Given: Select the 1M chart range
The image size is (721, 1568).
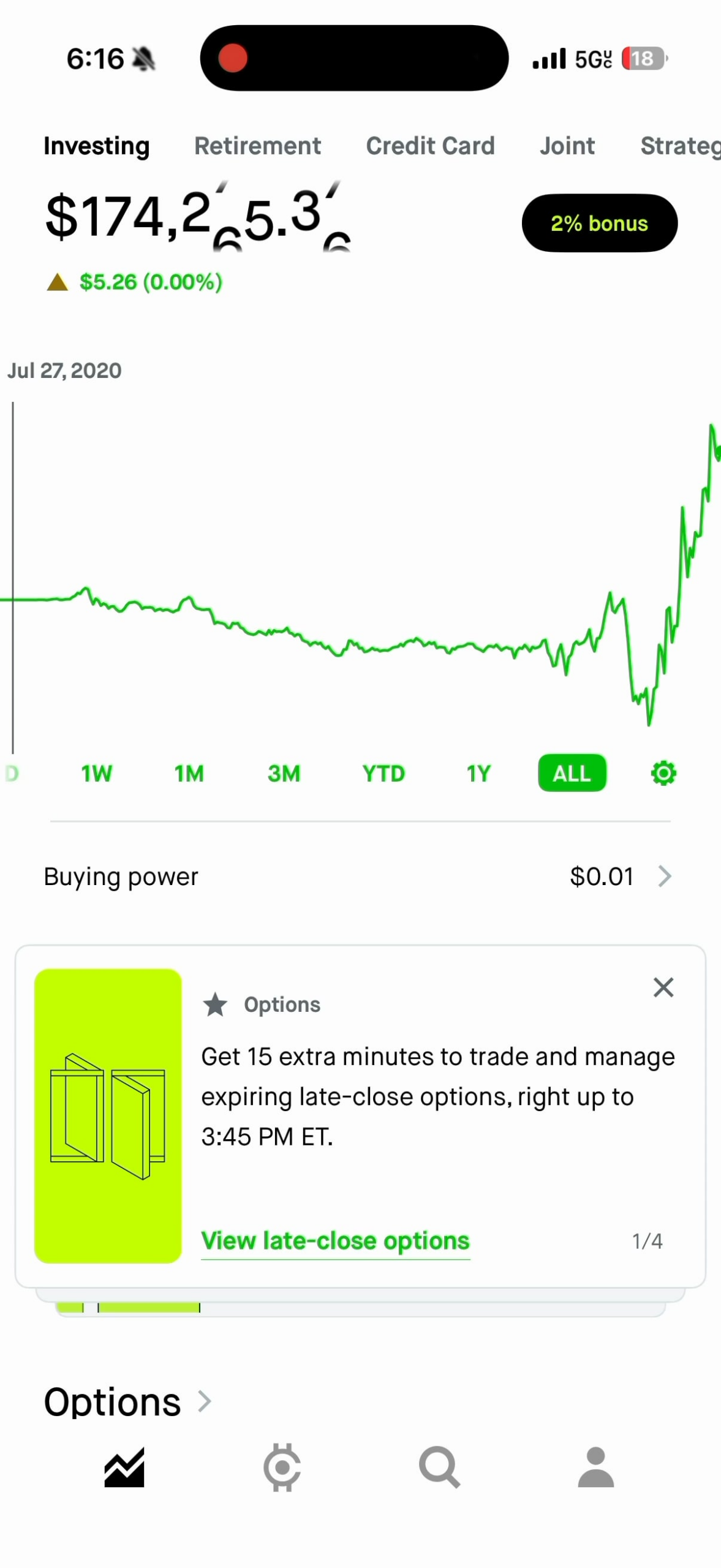Looking at the screenshot, I should (189, 774).
